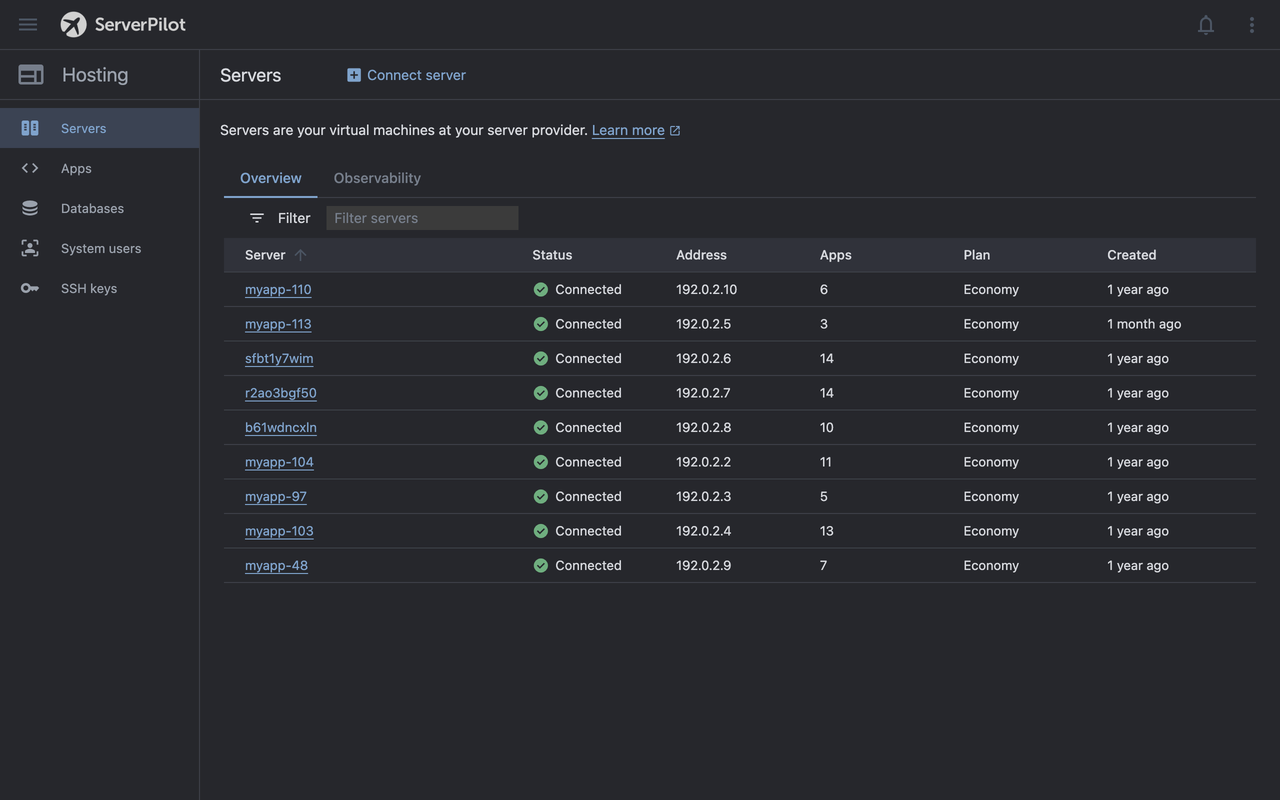Click the green check icon for myapp-48

pos(541,565)
